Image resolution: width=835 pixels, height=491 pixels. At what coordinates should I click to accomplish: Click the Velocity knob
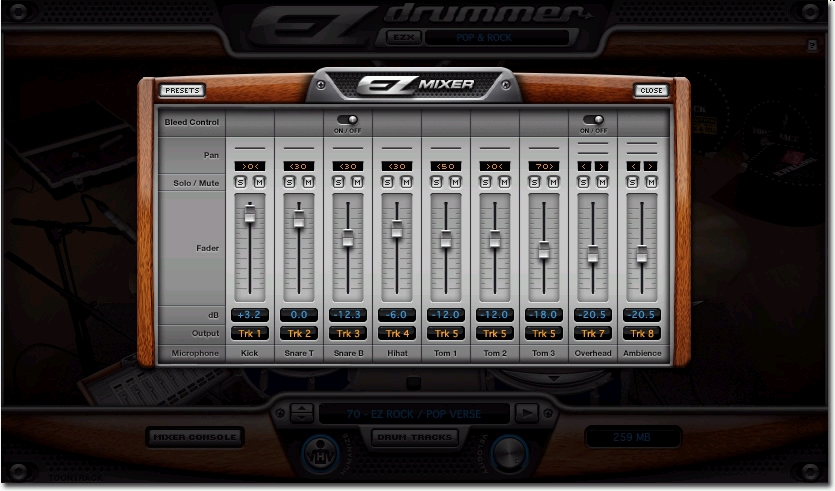tap(509, 454)
